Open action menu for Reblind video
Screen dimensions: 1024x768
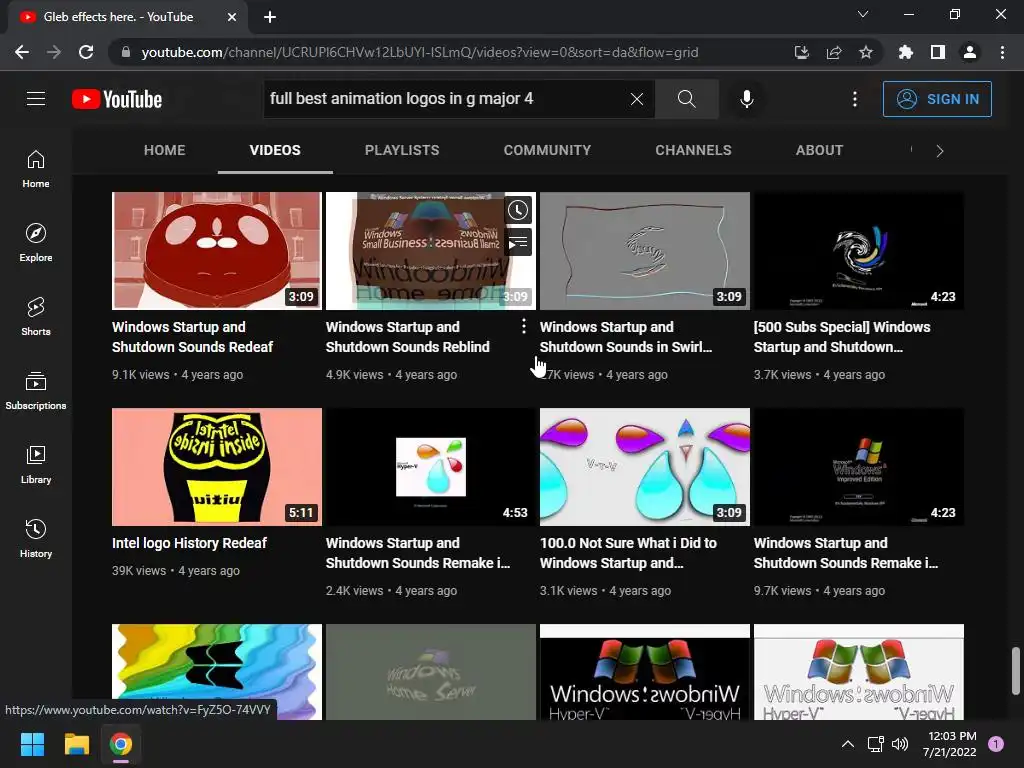pyautogui.click(x=524, y=326)
